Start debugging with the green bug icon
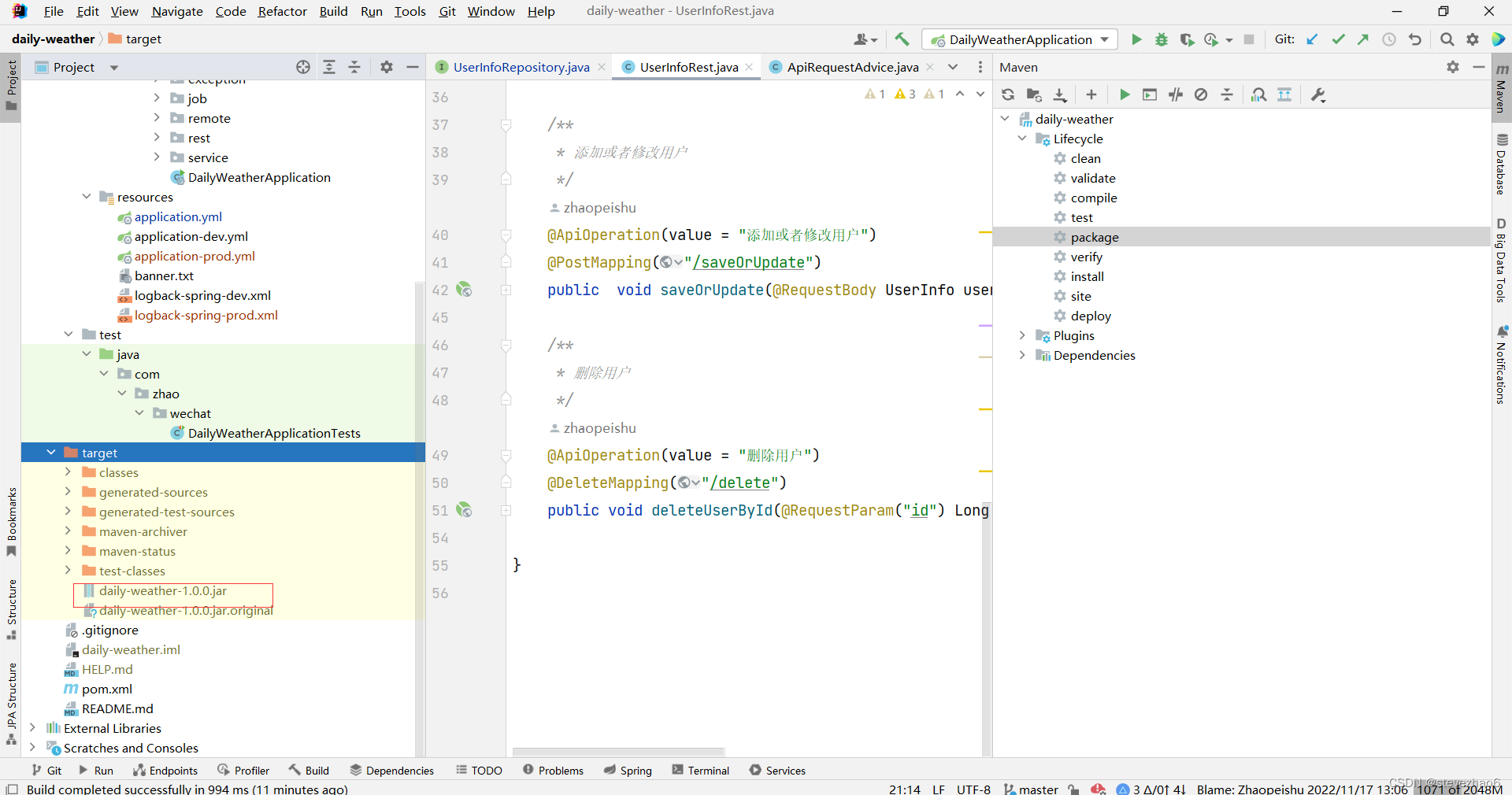Image resolution: width=1512 pixels, height=795 pixels. (x=1161, y=39)
